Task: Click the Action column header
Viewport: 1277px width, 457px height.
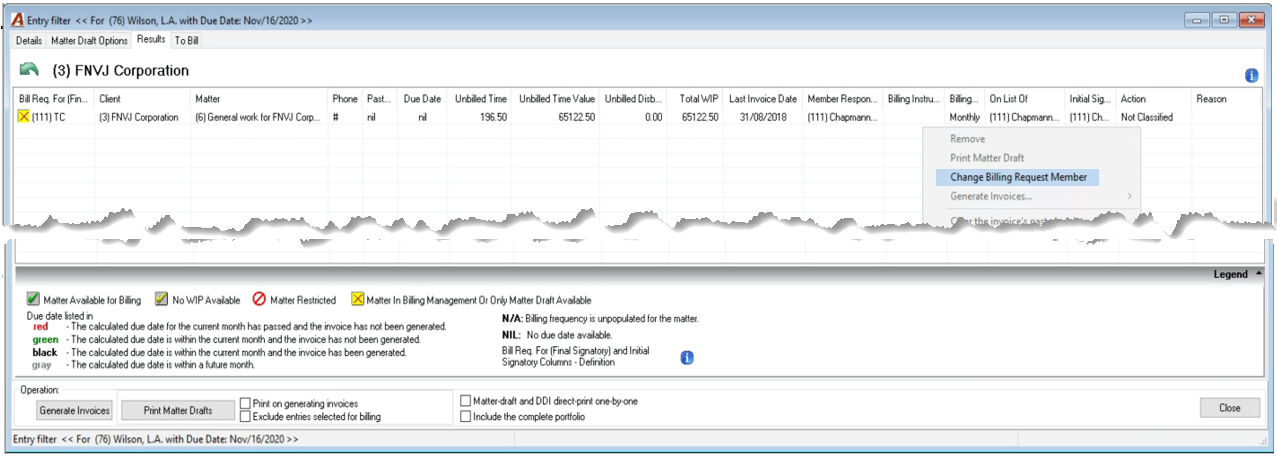Action: (1154, 99)
